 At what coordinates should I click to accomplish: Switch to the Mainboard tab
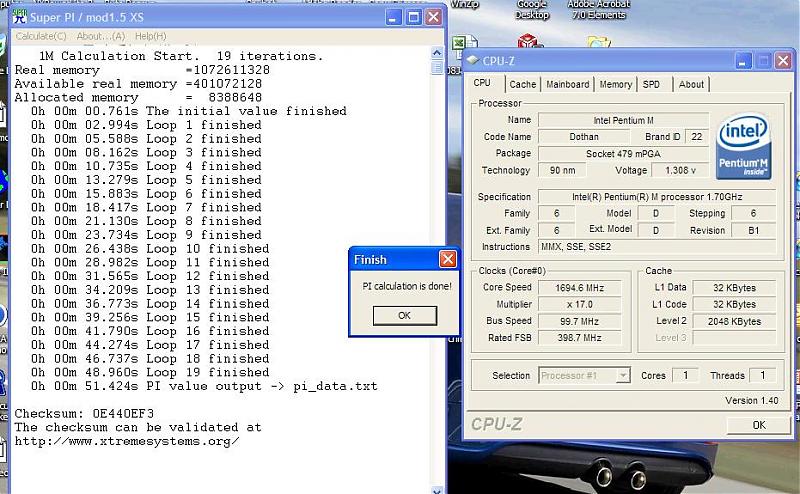click(x=567, y=85)
